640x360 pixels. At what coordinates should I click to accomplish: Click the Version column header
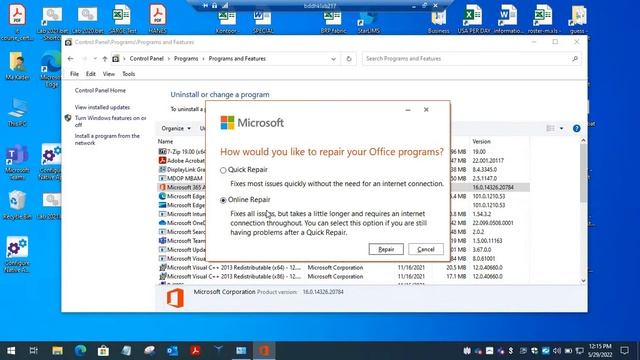[x=481, y=142]
